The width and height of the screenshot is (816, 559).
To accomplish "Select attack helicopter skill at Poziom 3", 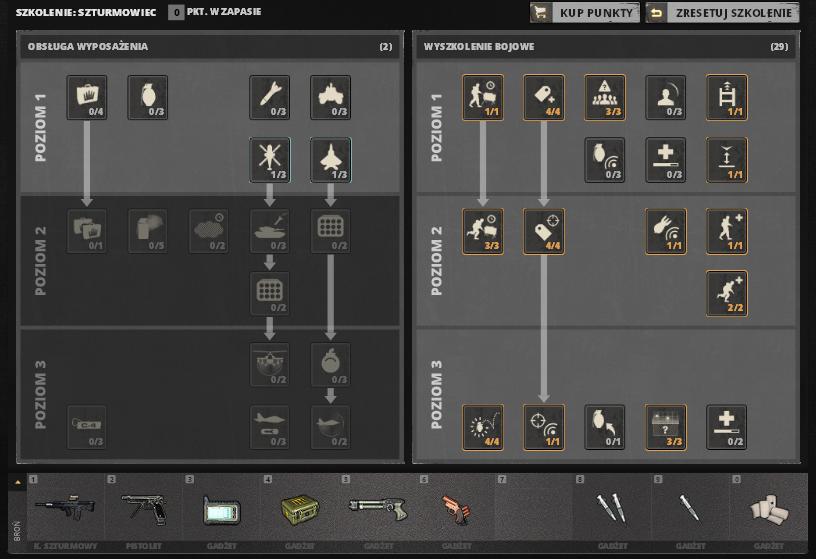I will click(x=270, y=365).
